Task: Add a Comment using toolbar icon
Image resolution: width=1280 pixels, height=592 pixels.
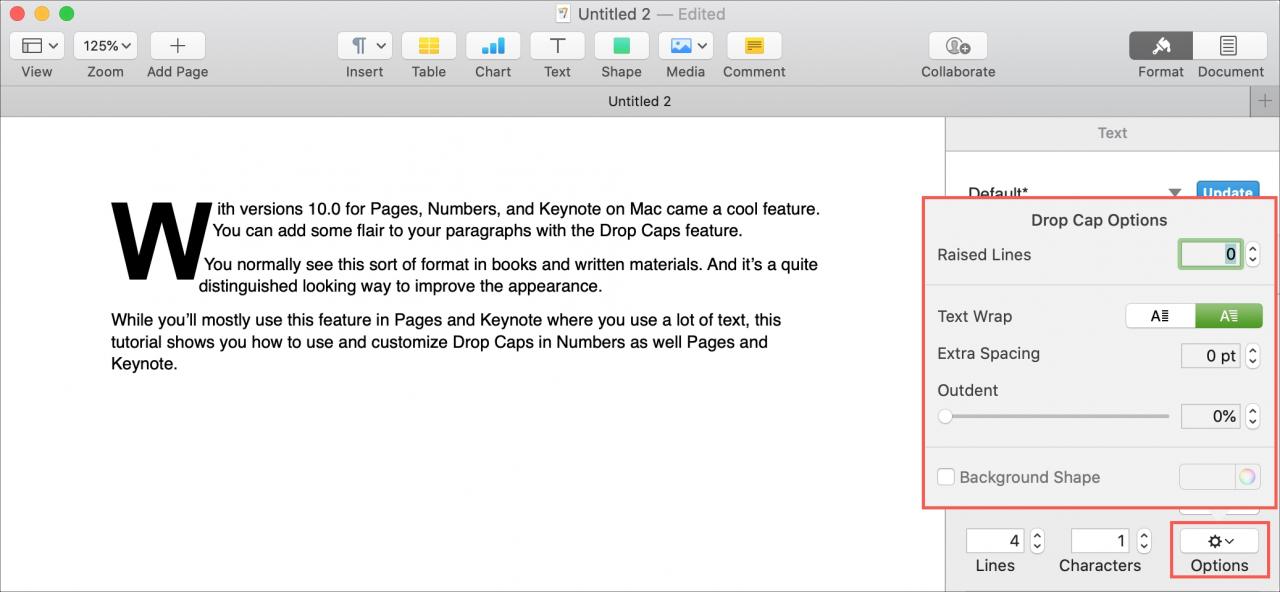Action: coord(754,46)
